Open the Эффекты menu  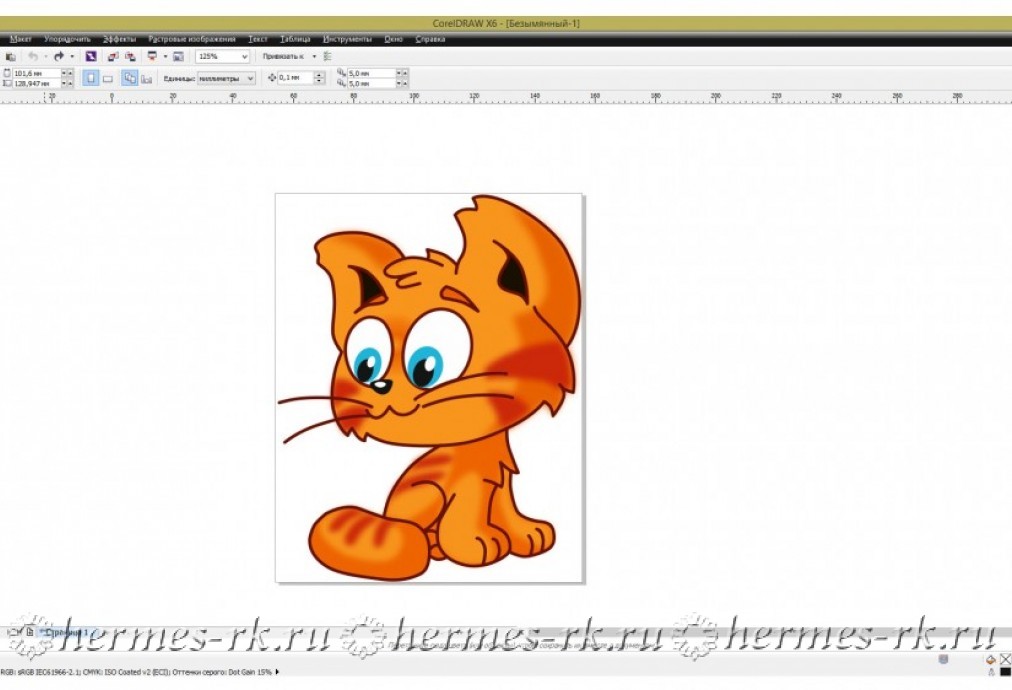coord(119,39)
